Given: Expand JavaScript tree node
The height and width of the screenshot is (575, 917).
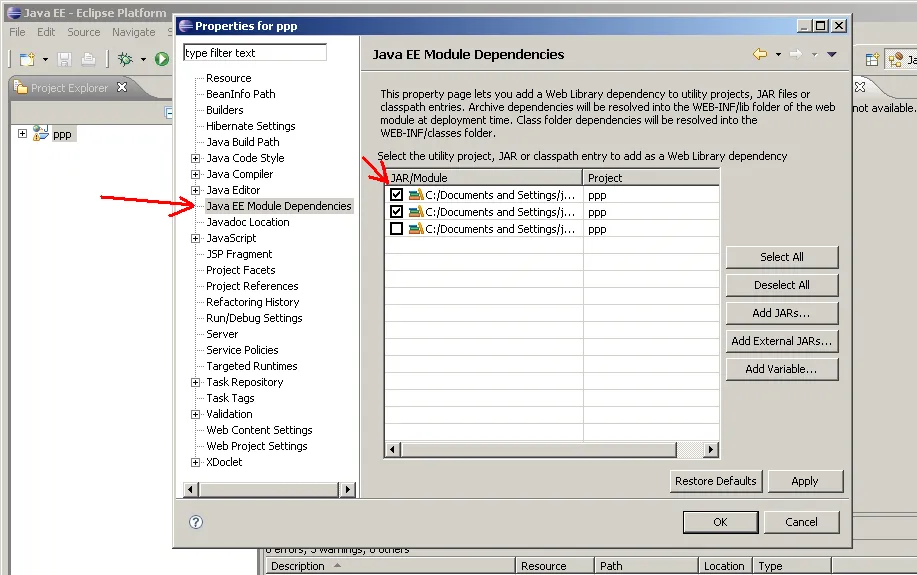Looking at the screenshot, I should [195, 238].
